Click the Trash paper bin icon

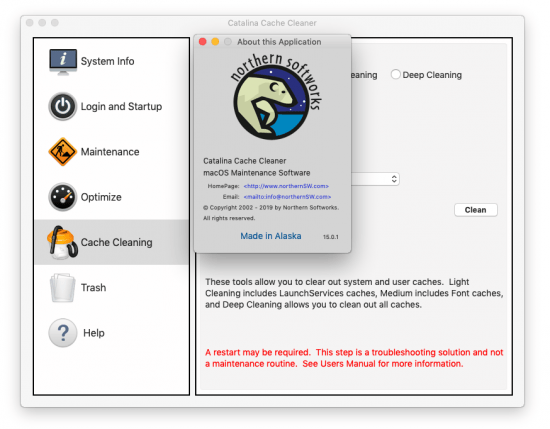point(62,288)
